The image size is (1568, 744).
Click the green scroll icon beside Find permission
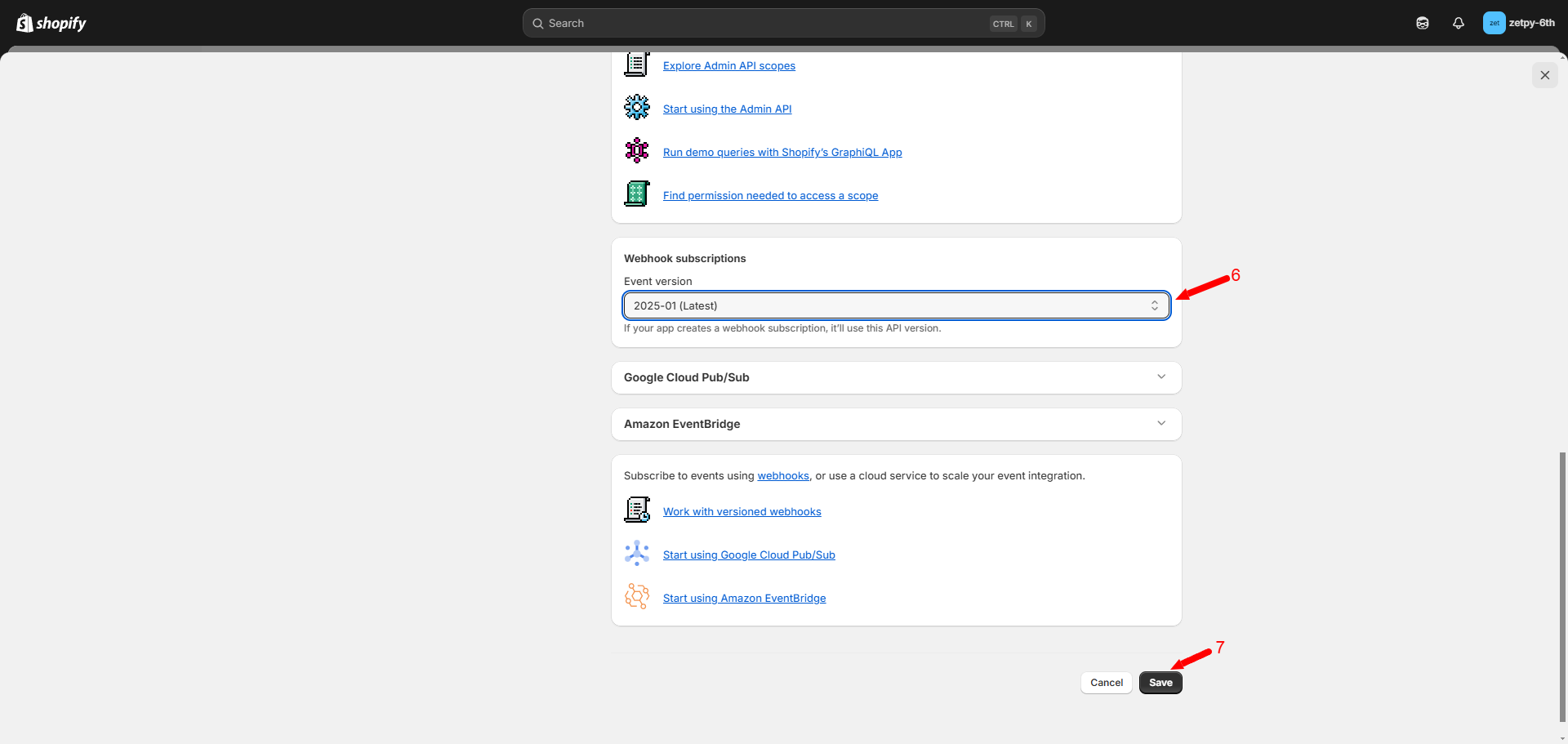tap(637, 194)
